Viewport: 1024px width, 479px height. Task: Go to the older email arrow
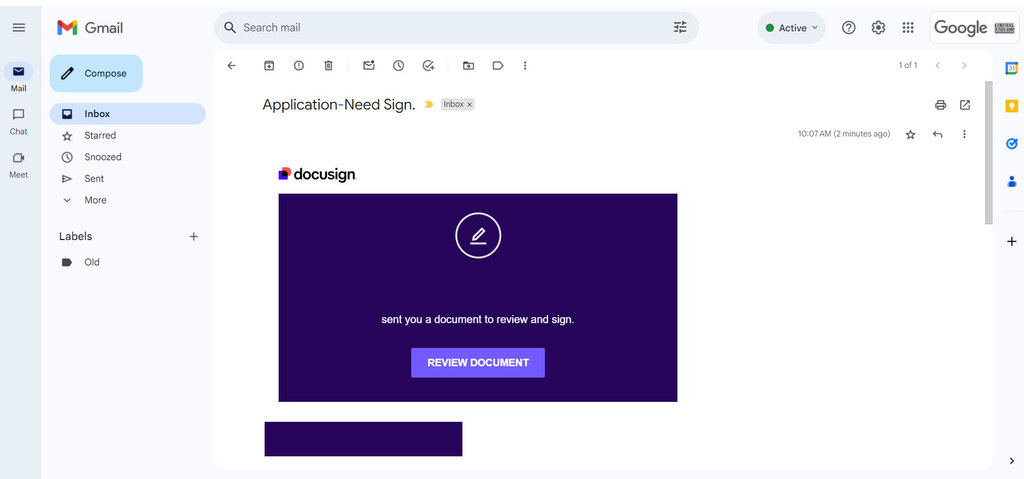click(964, 65)
